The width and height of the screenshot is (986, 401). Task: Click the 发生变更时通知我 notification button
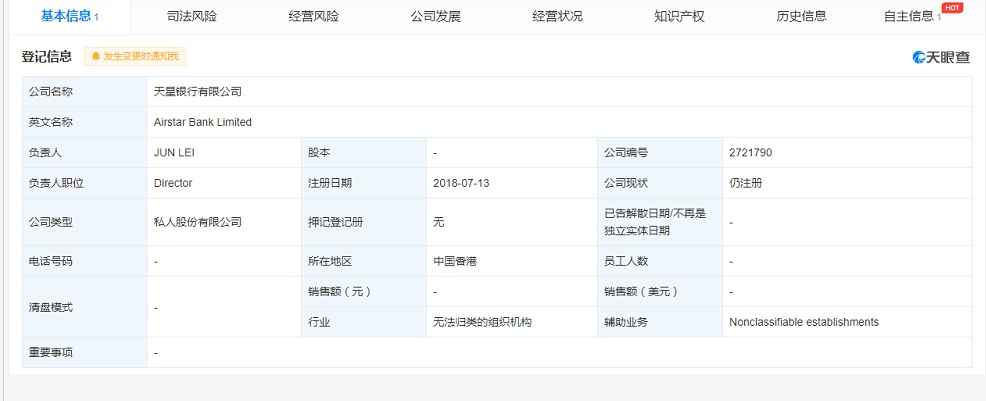click(135, 57)
